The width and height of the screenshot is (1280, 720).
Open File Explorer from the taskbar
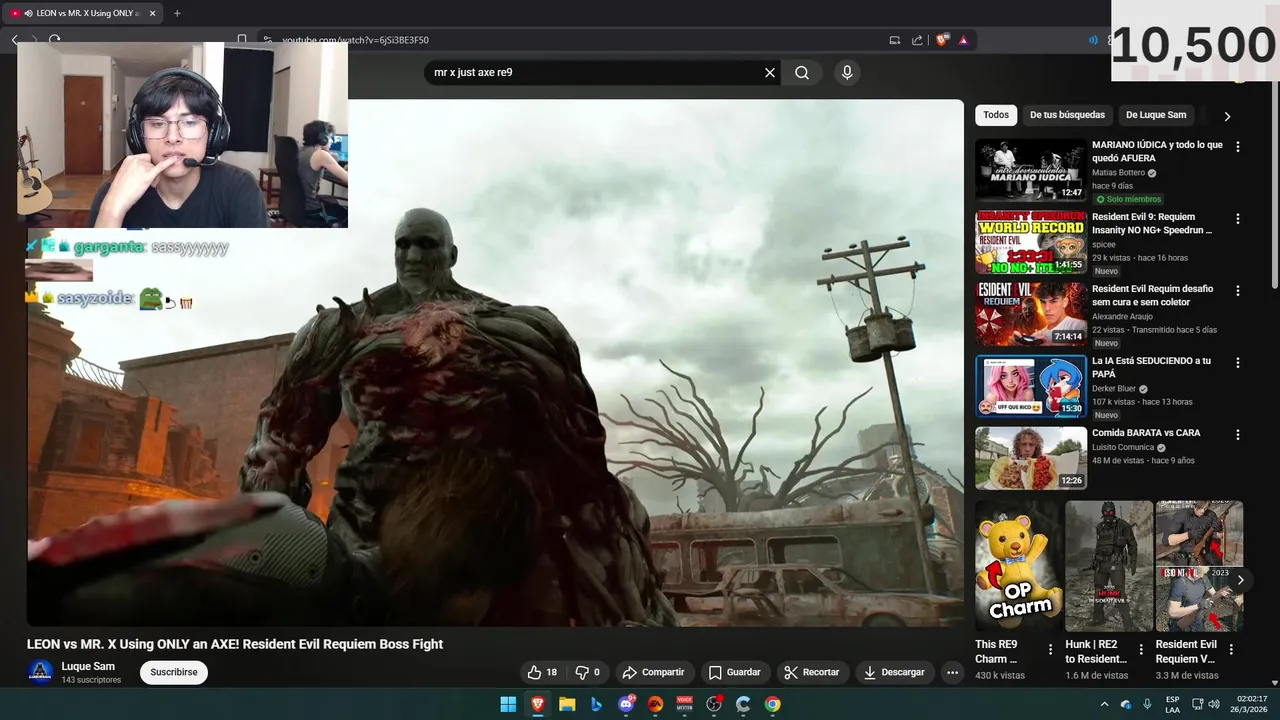567,704
